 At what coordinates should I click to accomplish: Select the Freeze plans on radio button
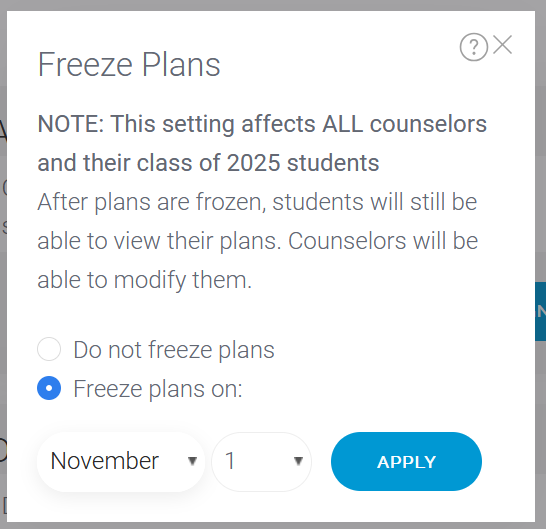coord(49,388)
